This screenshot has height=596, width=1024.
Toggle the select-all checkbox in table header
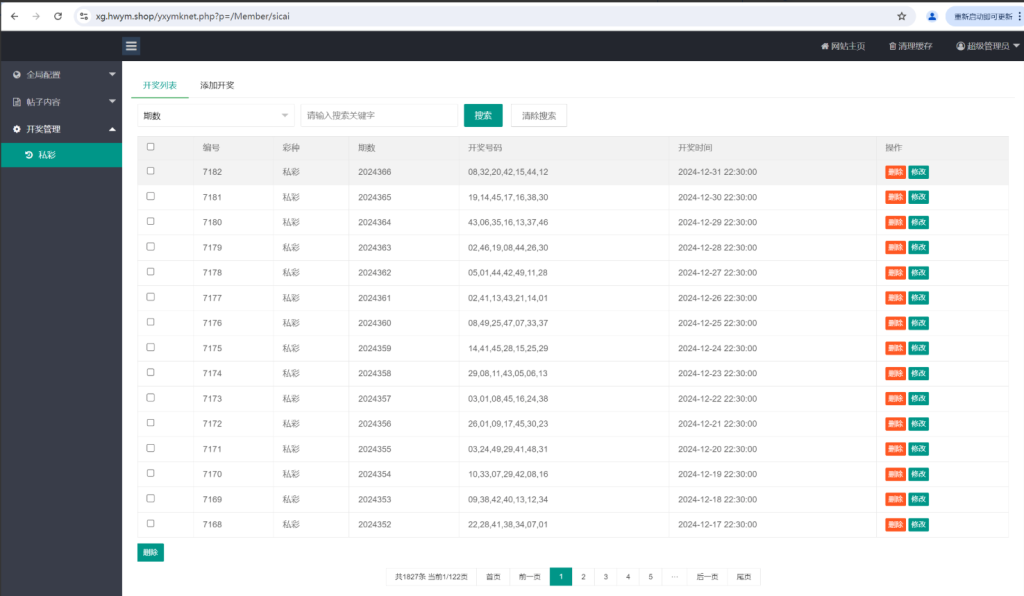tap(151, 147)
